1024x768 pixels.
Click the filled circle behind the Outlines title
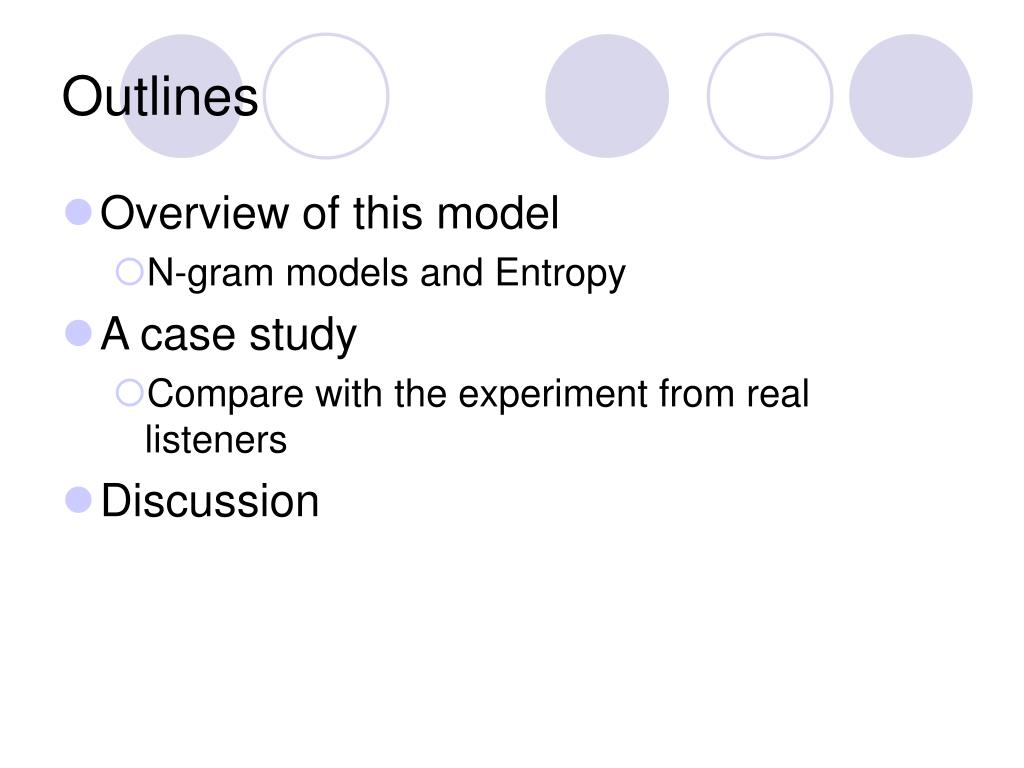[x=182, y=96]
